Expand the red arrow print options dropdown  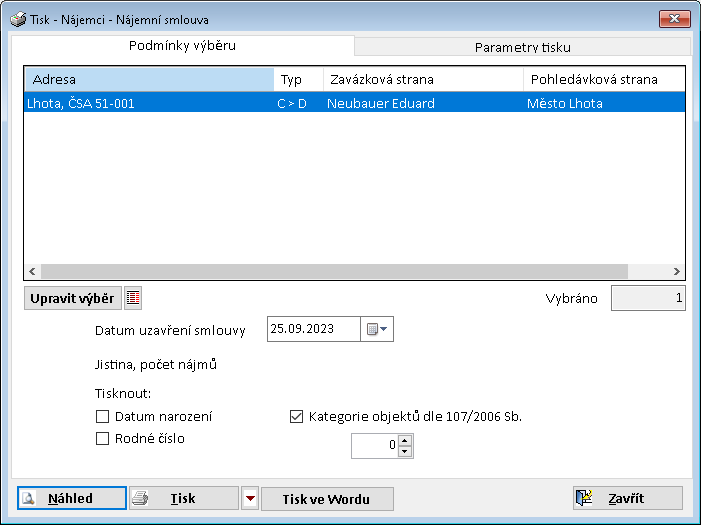coord(250,499)
